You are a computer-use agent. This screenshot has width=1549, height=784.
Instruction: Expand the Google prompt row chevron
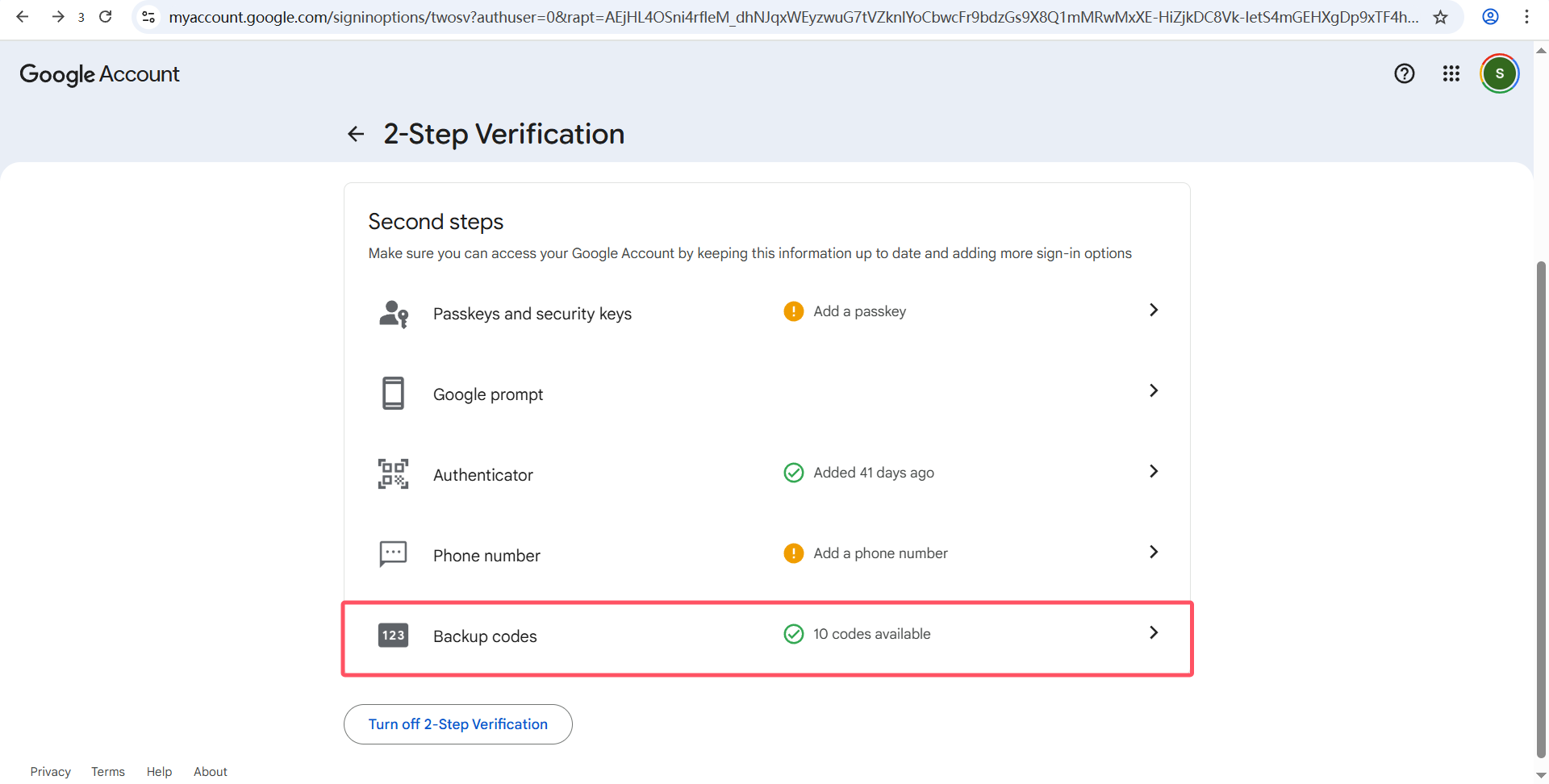[x=1153, y=391]
